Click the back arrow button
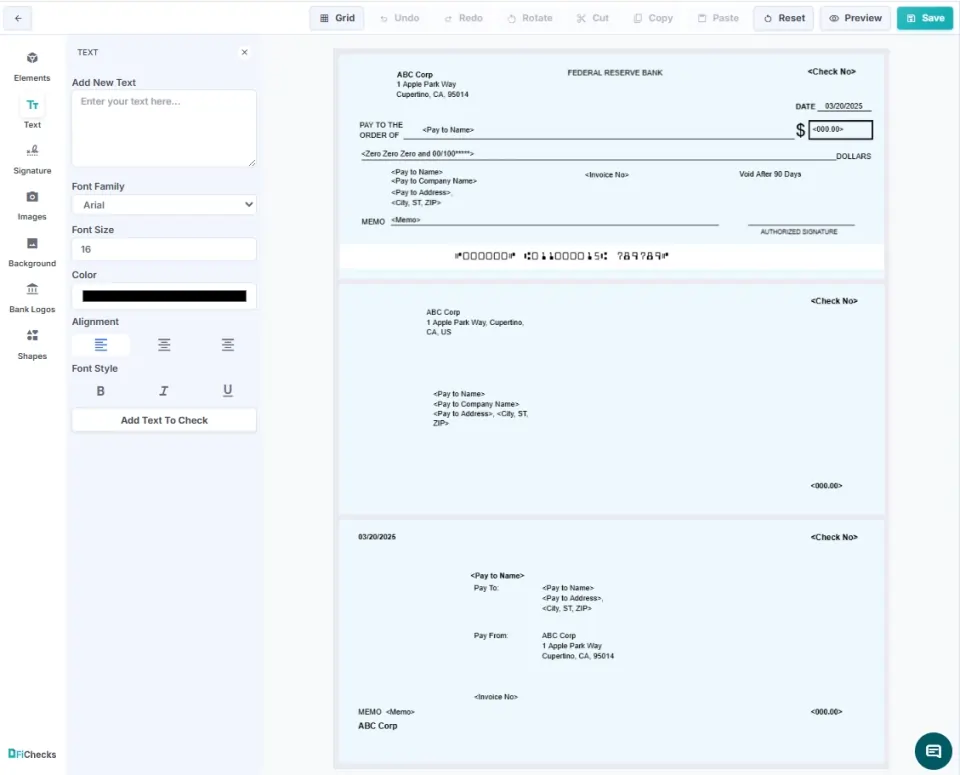The image size is (960, 775). [18, 18]
